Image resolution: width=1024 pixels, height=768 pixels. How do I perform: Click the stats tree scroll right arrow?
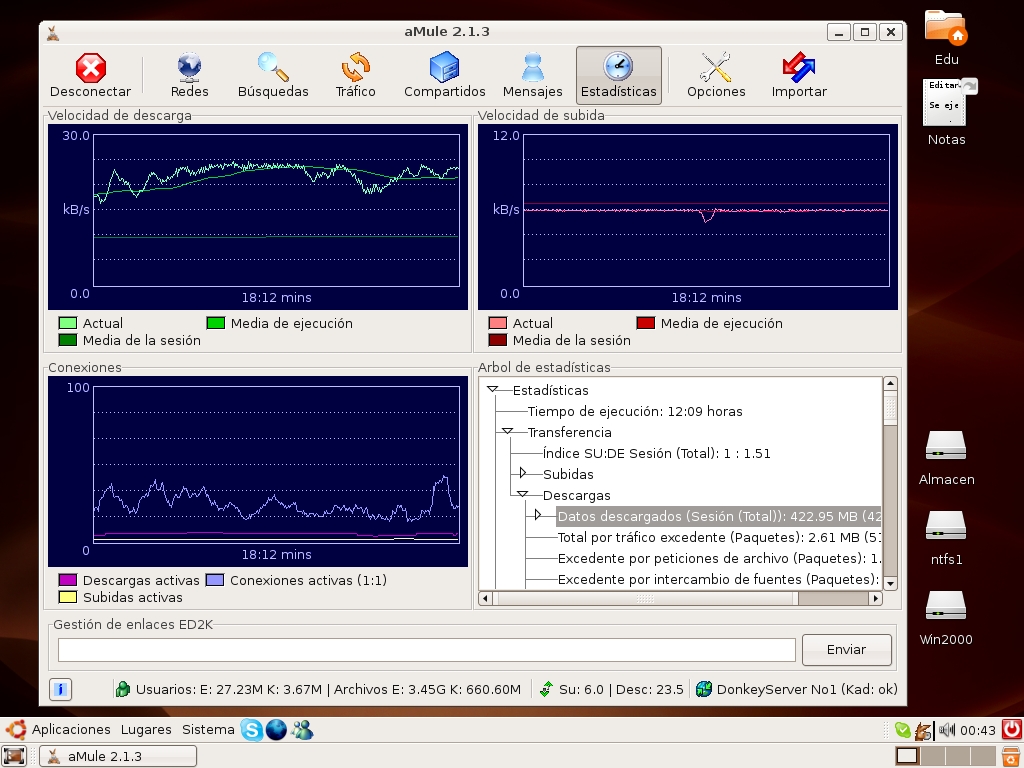pos(876,598)
